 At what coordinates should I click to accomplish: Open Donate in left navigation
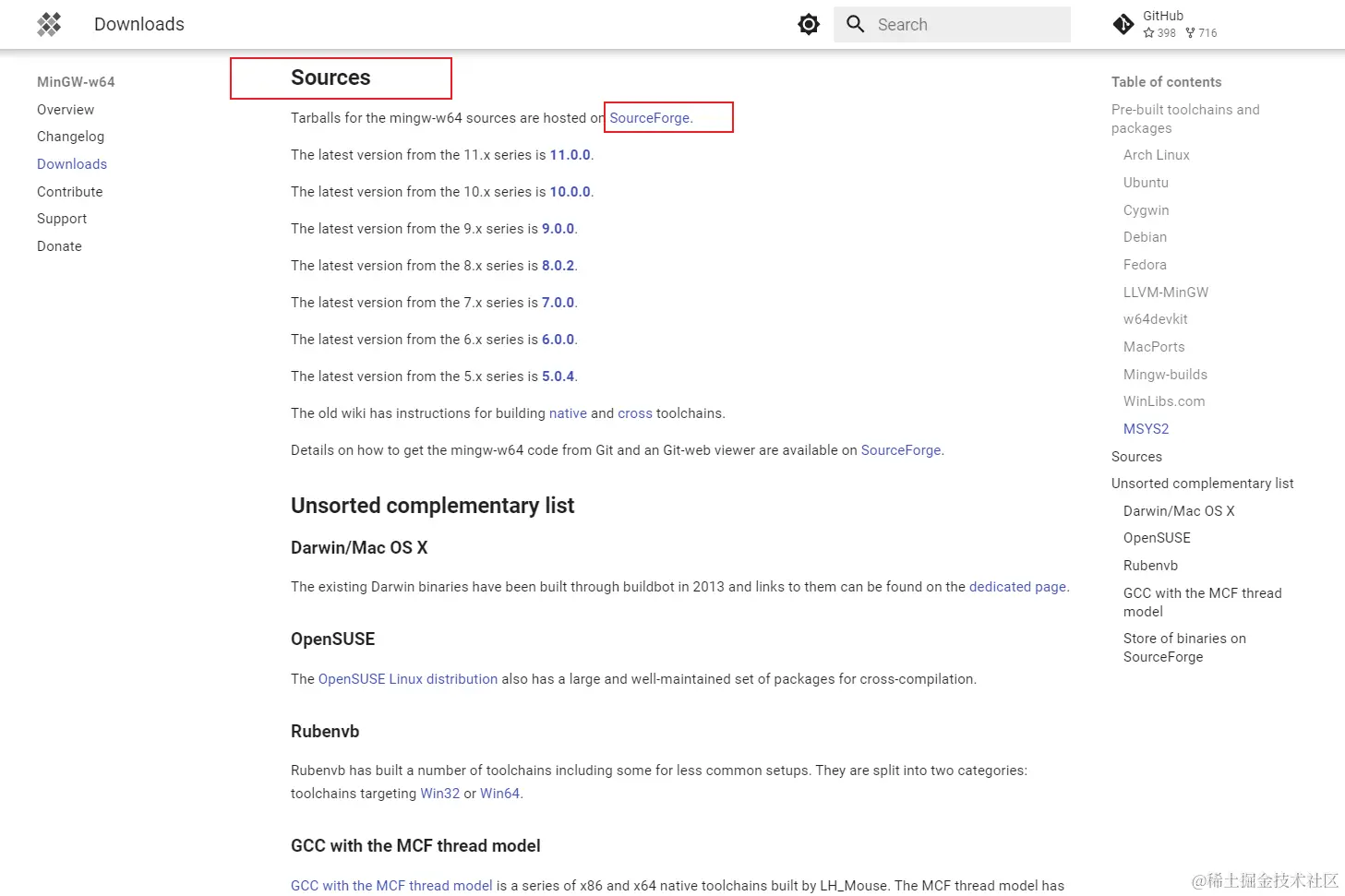[x=59, y=246]
